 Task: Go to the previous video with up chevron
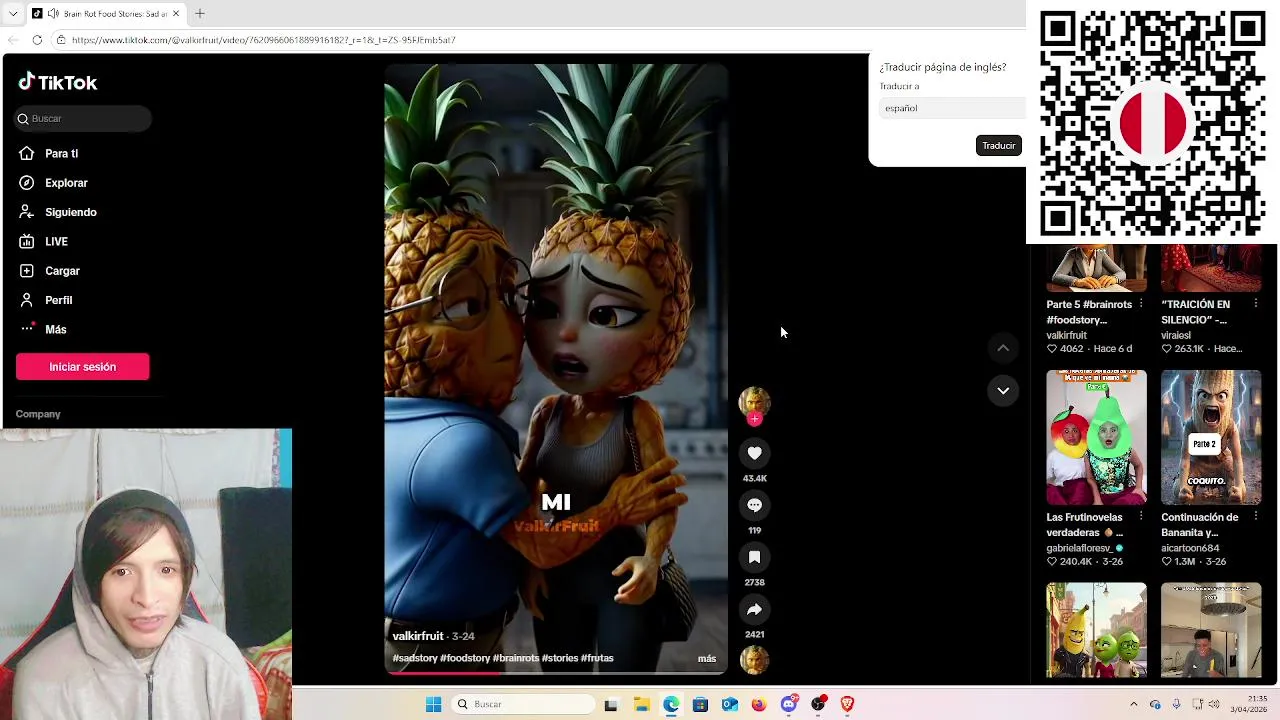point(1003,347)
